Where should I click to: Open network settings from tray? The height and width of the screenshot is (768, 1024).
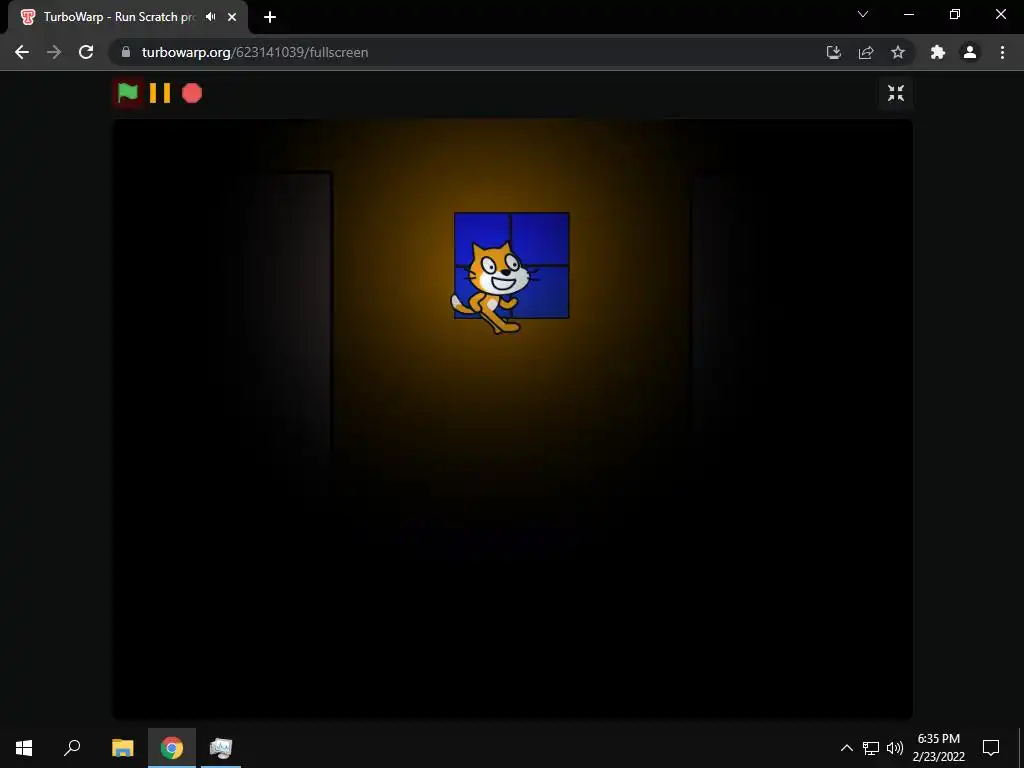(871, 748)
